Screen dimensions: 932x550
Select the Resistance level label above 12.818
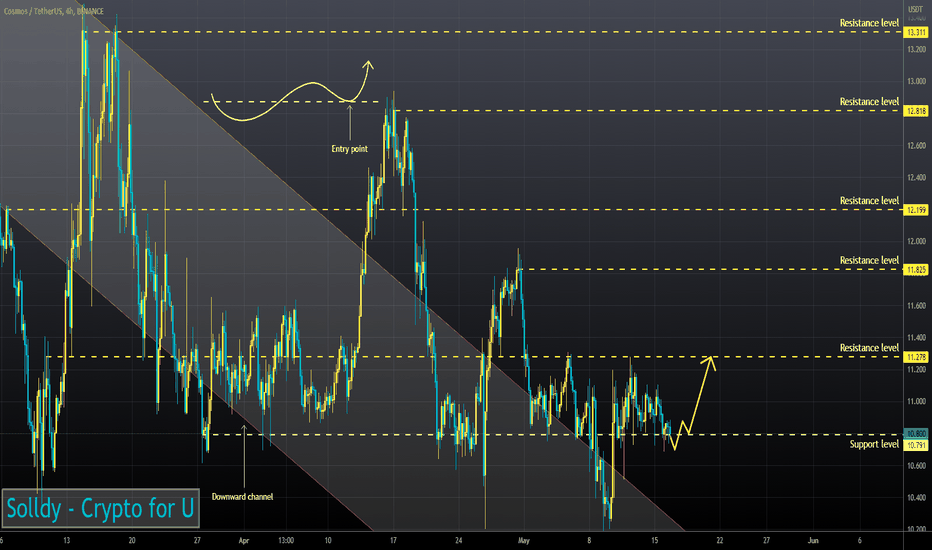coord(869,102)
